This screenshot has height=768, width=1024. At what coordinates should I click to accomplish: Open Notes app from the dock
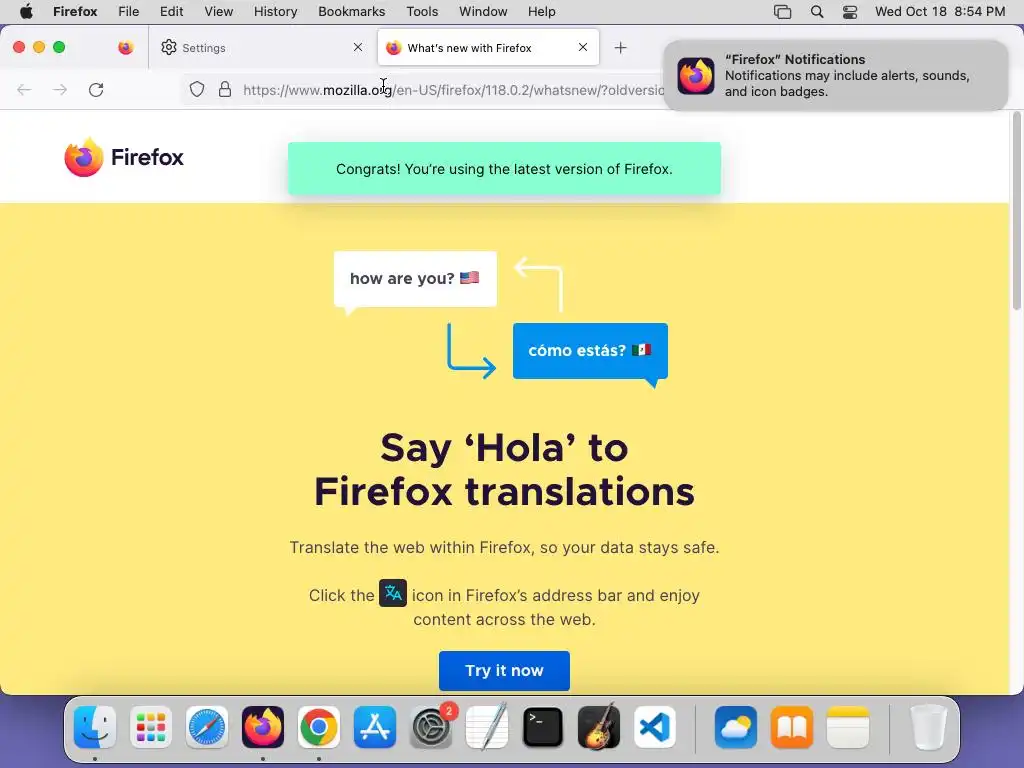click(x=848, y=727)
